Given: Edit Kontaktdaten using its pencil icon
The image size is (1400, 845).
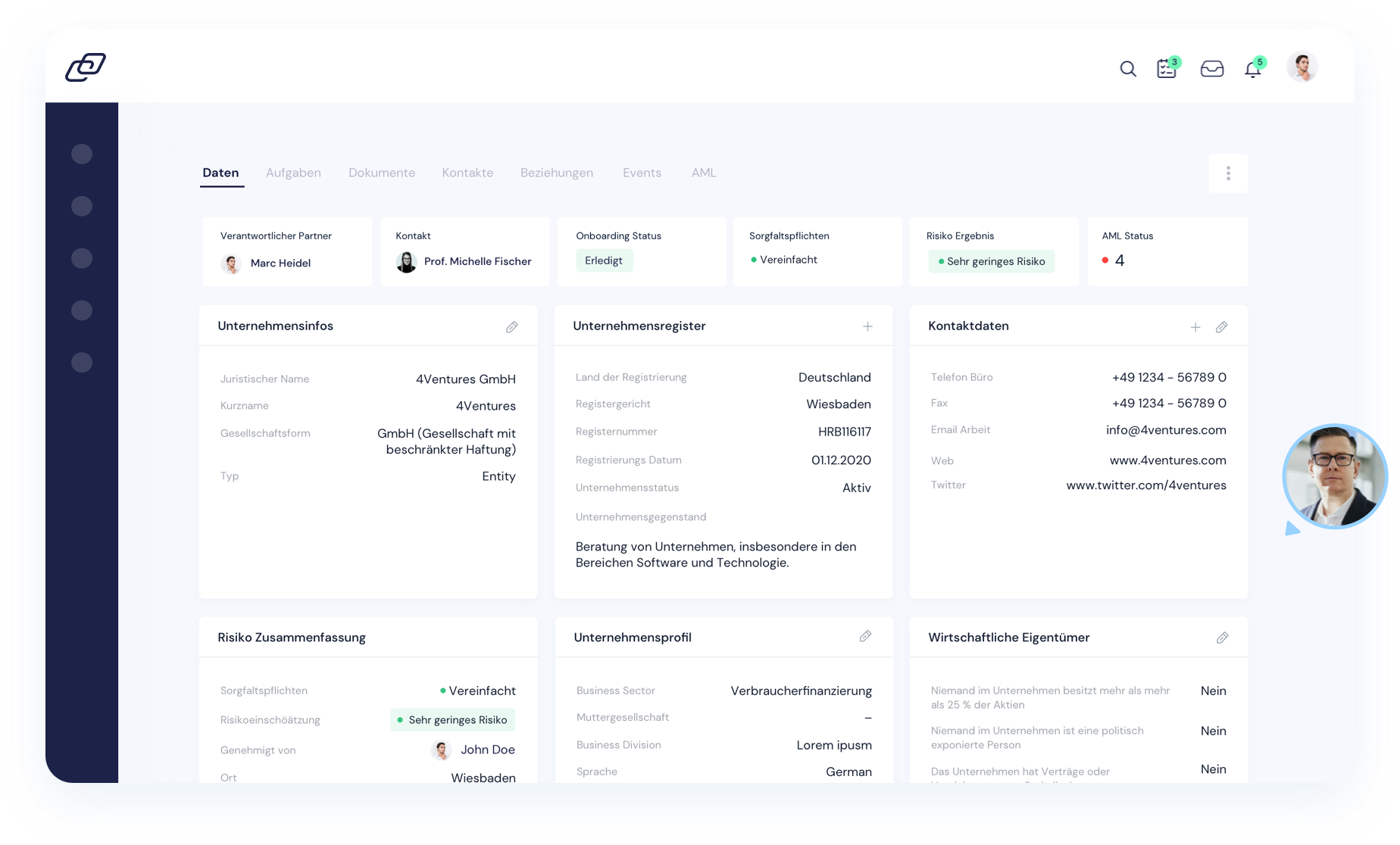Looking at the screenshot, I should click(1221, 327).
